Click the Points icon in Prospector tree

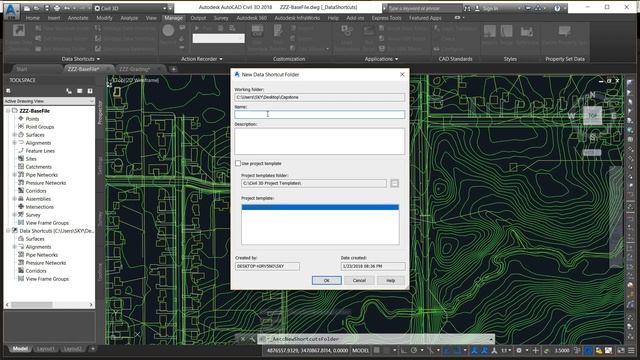tap(21, 119)
